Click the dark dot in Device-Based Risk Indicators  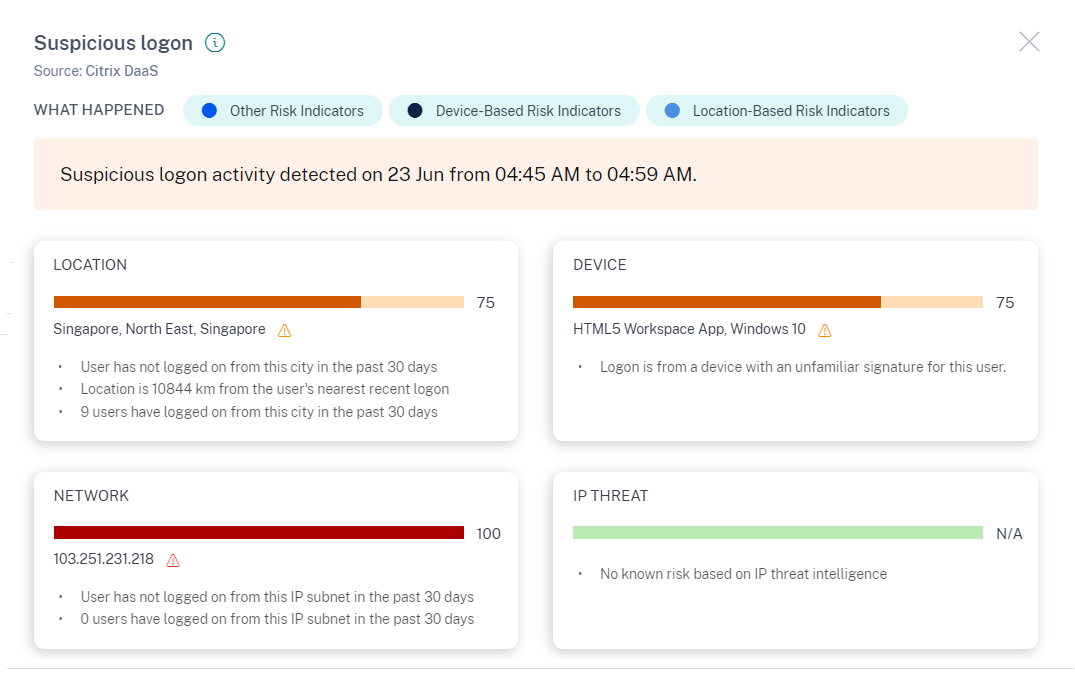coord(415,111)
